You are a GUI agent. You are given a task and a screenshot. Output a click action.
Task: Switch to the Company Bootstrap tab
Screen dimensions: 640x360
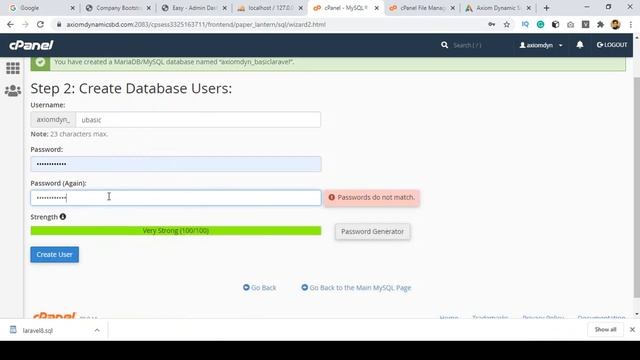coord(117,8)
